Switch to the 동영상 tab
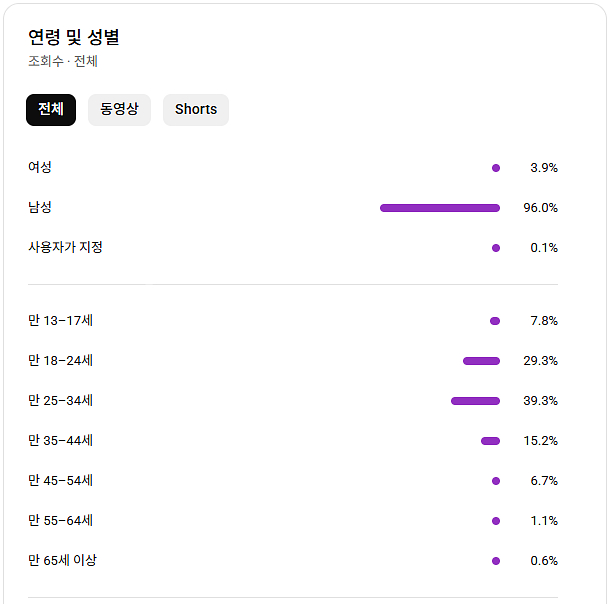This screenshot has height=604, width=611. tap(119, 110)
